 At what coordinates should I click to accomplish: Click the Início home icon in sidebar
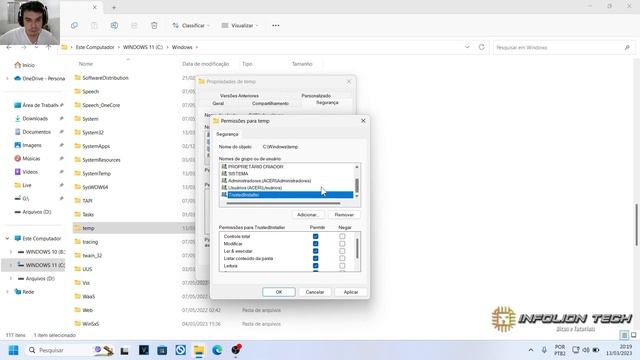[18, 65]
